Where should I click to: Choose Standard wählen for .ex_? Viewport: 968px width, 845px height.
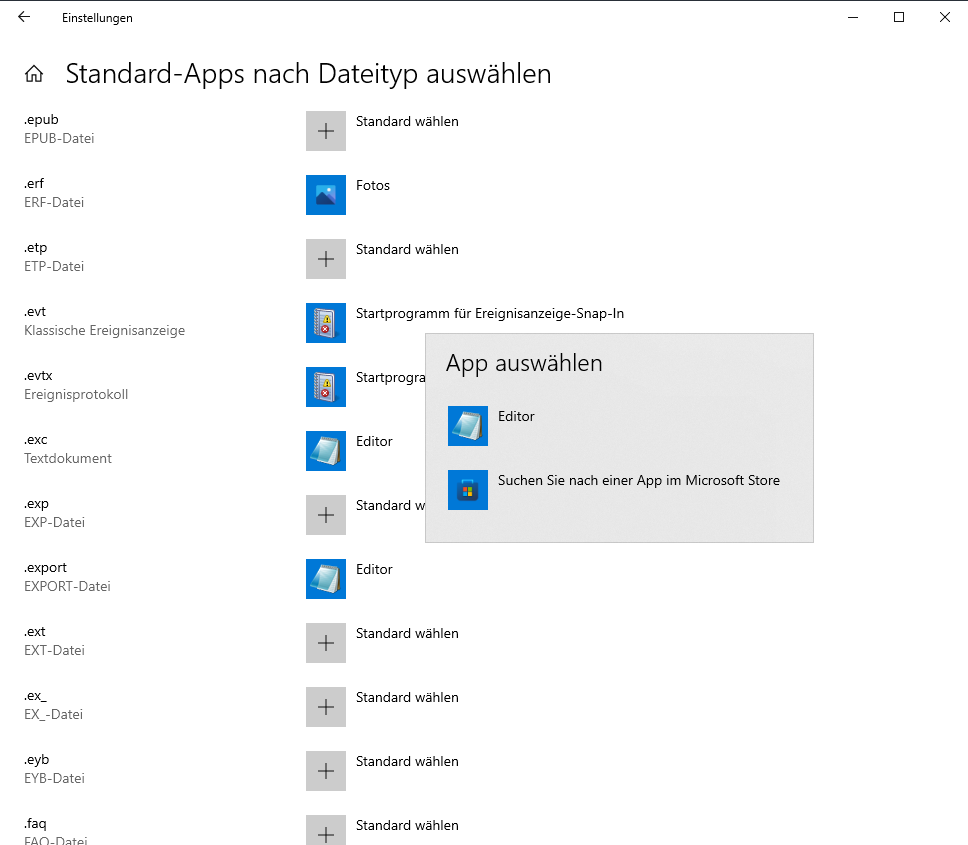(407, 697)
